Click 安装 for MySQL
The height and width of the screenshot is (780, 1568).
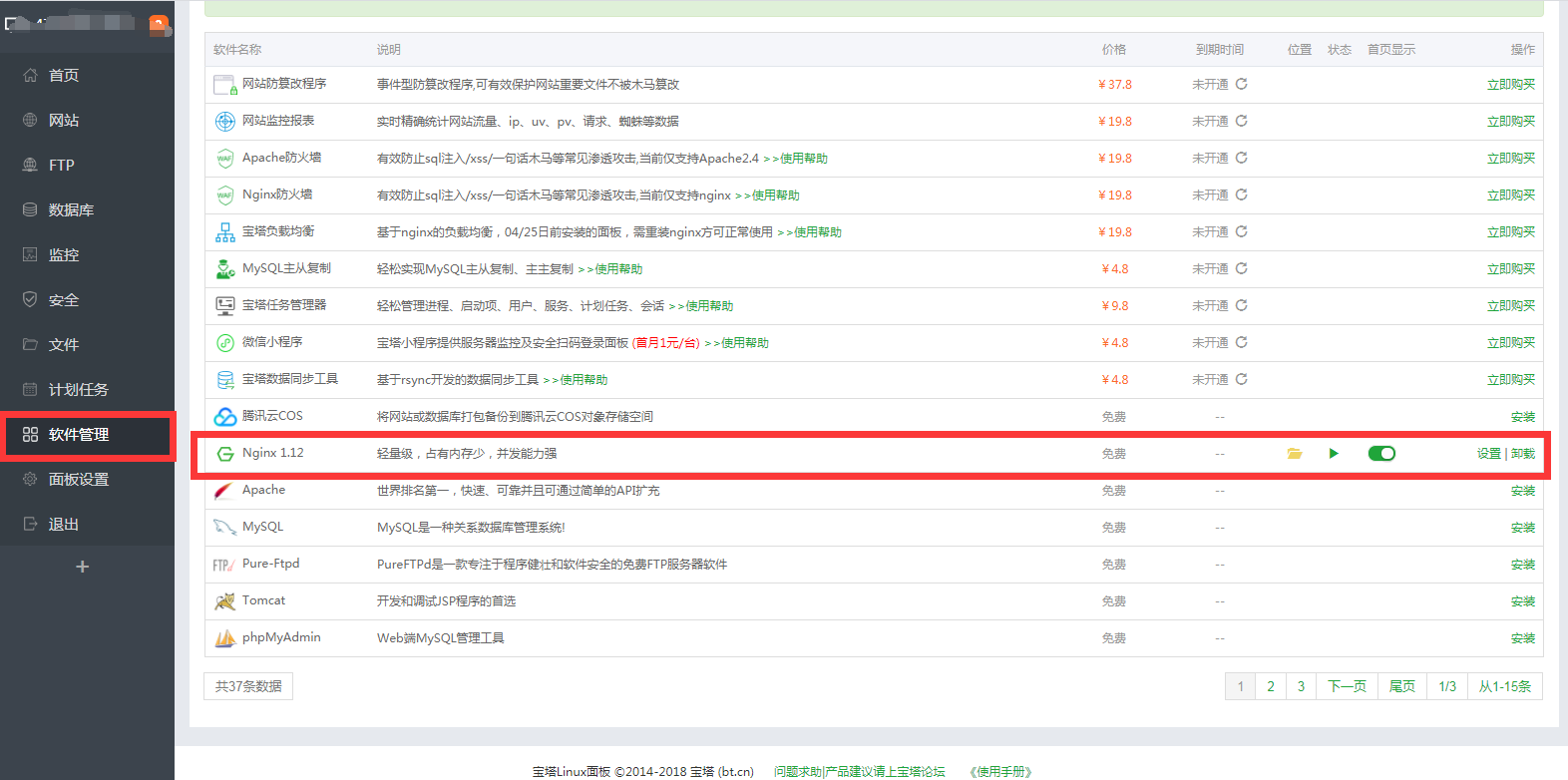(x=1523, y=528)
